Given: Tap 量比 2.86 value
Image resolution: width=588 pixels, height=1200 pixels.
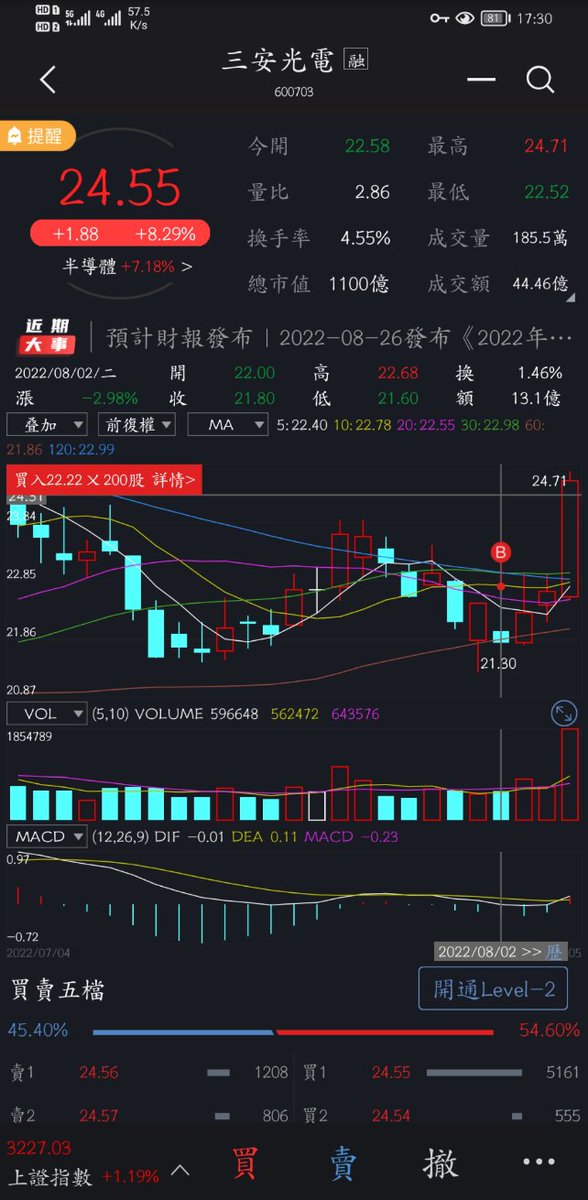Looking at the screenshot, I should click(373, 192).
